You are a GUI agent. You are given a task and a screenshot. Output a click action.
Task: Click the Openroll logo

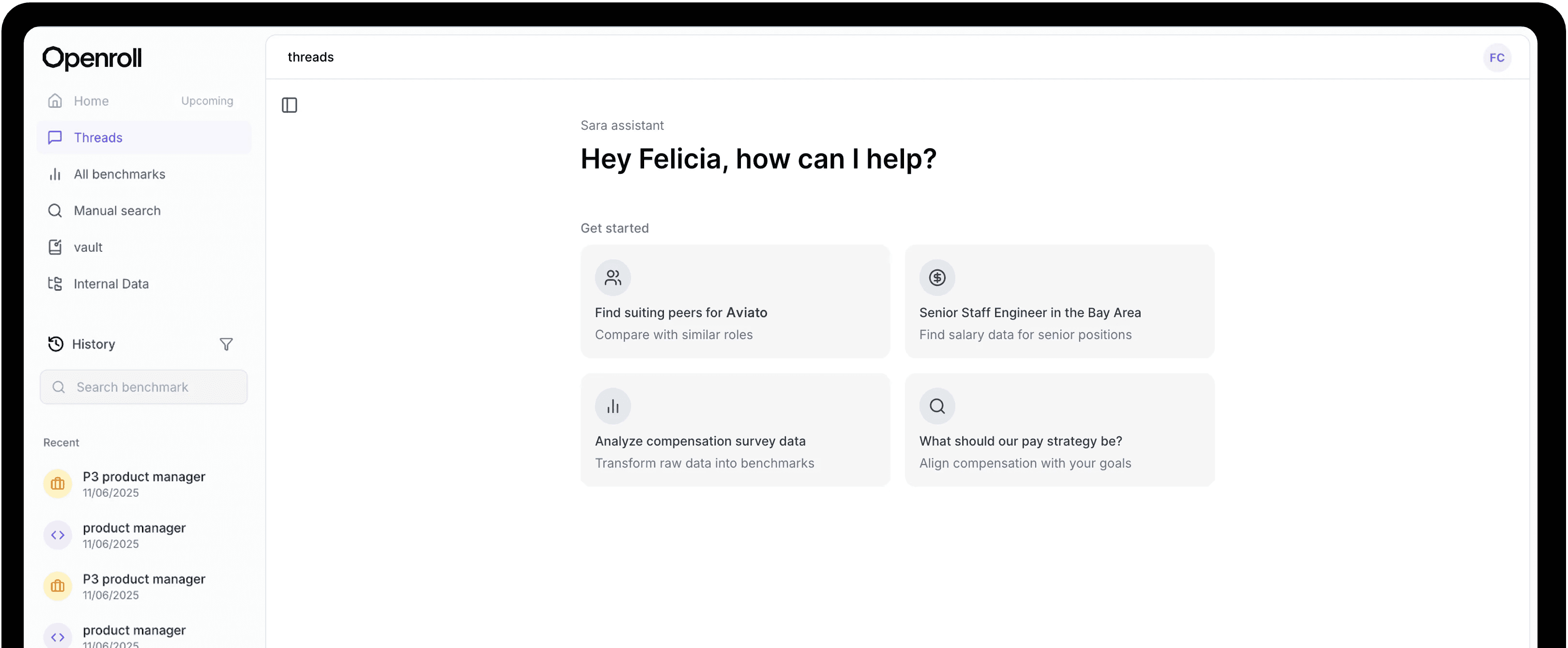click(92, 59)
